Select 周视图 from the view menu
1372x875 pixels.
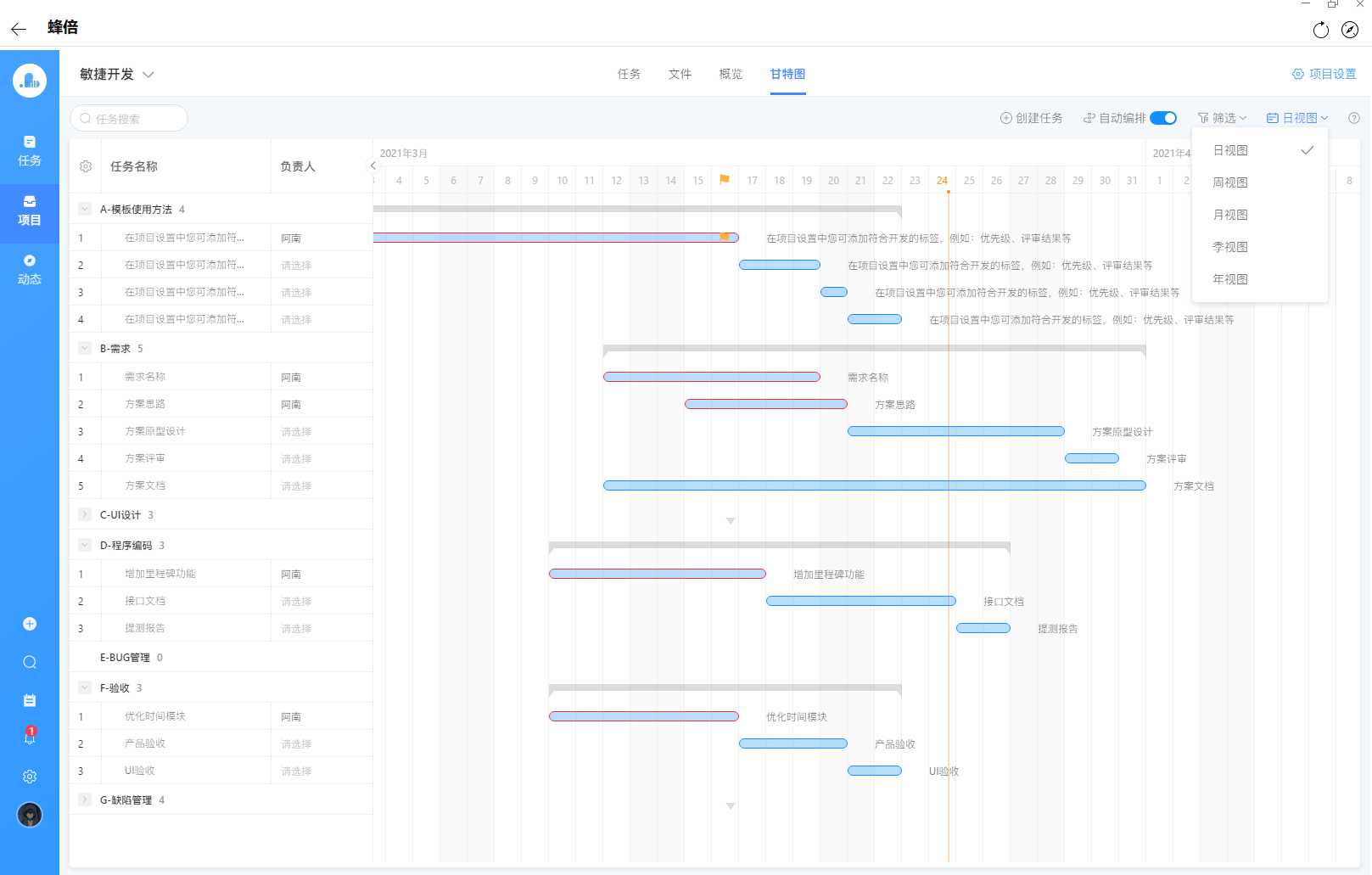pos(1229,182)
